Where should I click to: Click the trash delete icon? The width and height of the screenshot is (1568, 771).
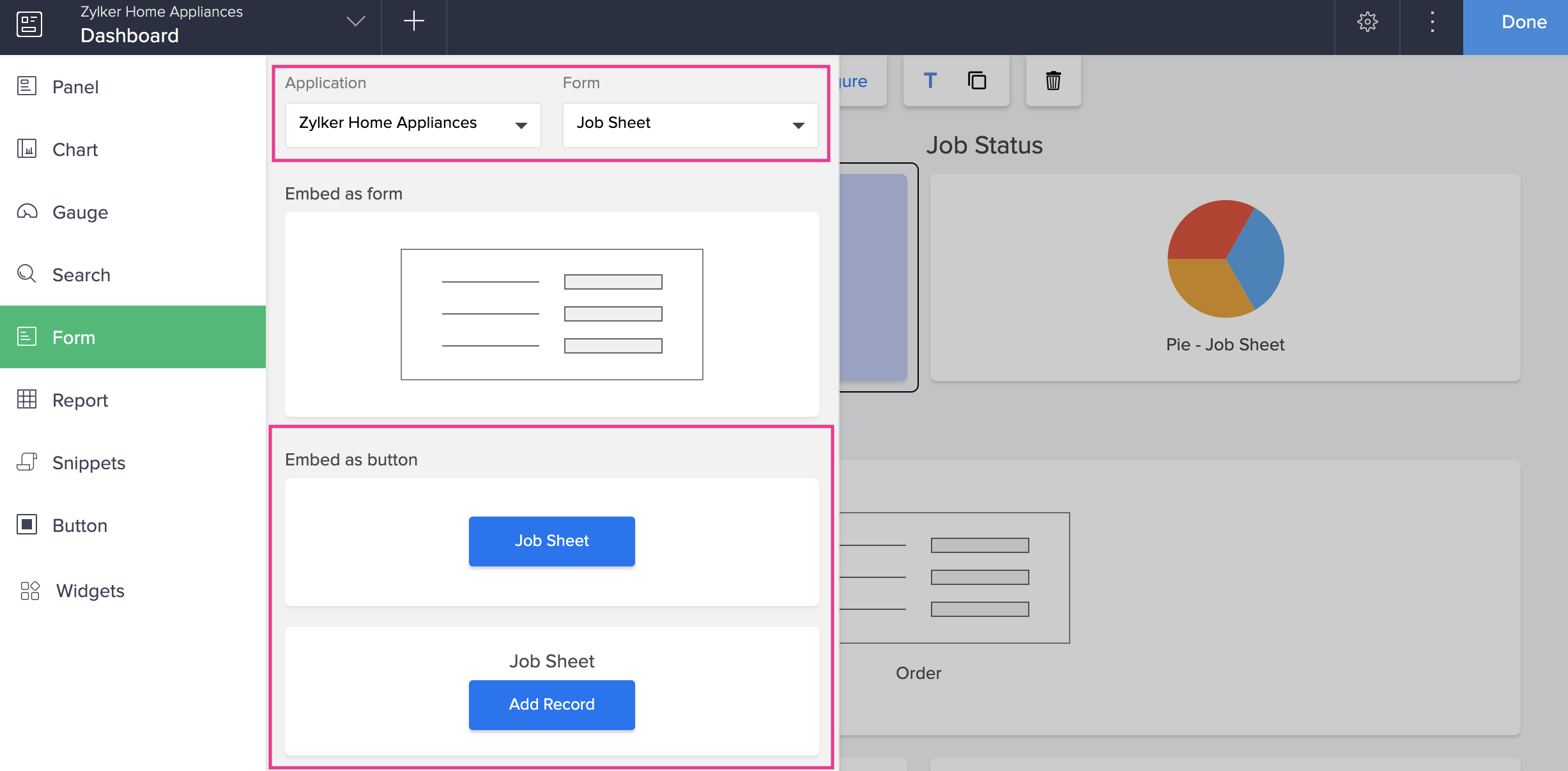tap(1053, 81)
